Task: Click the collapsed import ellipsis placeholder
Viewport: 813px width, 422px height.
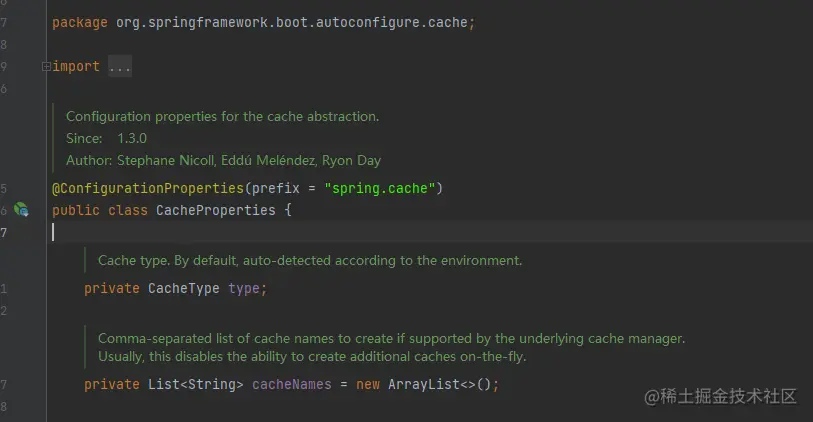Action: click(x=119, y=67)
